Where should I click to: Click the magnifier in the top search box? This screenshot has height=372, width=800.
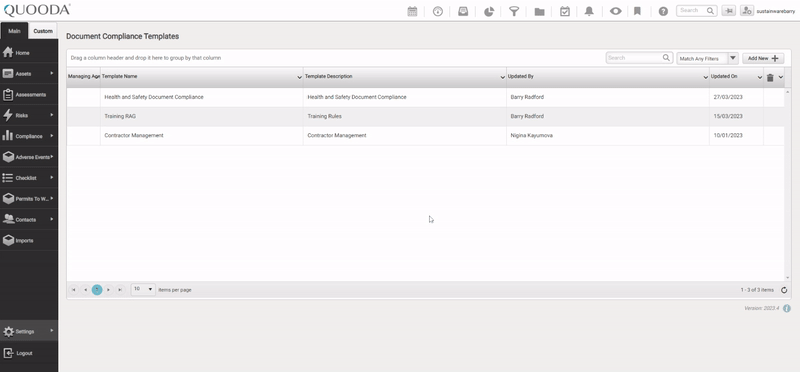pyautogui.click(x=710, y=11)
